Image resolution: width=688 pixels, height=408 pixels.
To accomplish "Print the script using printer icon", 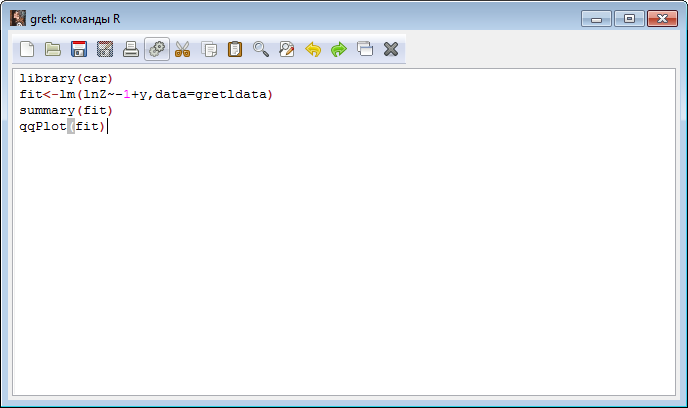I will point(131,49).
